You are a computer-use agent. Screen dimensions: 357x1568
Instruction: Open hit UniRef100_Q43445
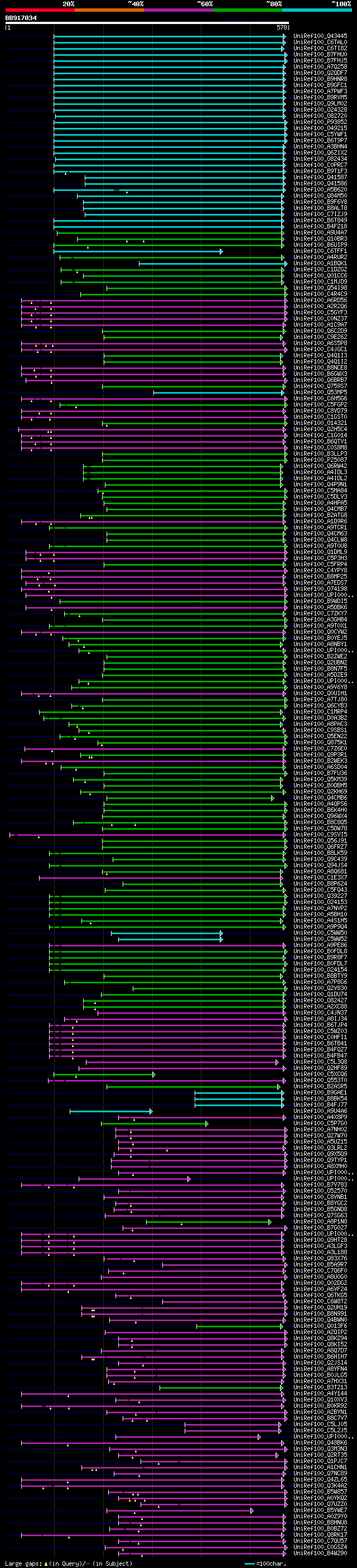[x=321, y=36]
